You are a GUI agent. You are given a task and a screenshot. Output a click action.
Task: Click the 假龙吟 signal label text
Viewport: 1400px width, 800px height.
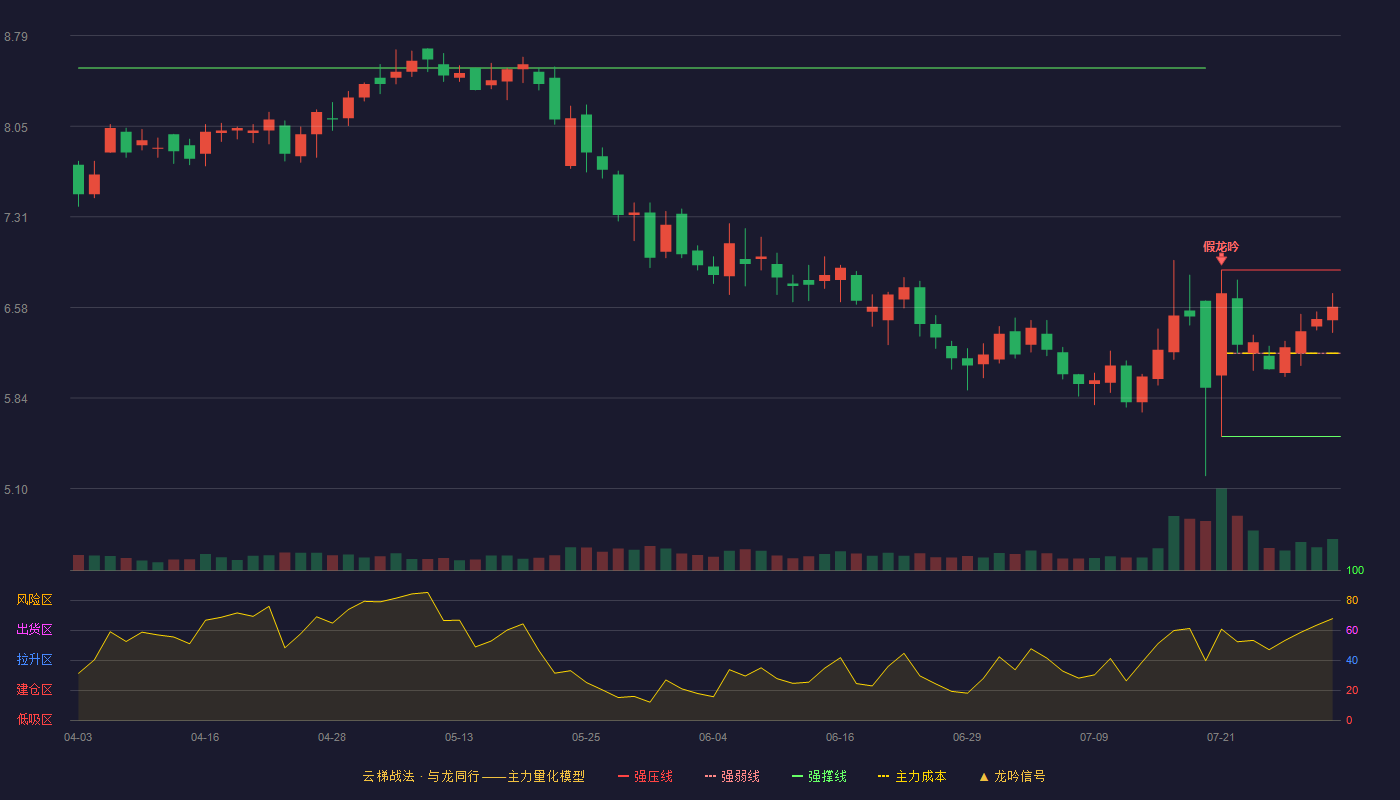(1221, 246)
